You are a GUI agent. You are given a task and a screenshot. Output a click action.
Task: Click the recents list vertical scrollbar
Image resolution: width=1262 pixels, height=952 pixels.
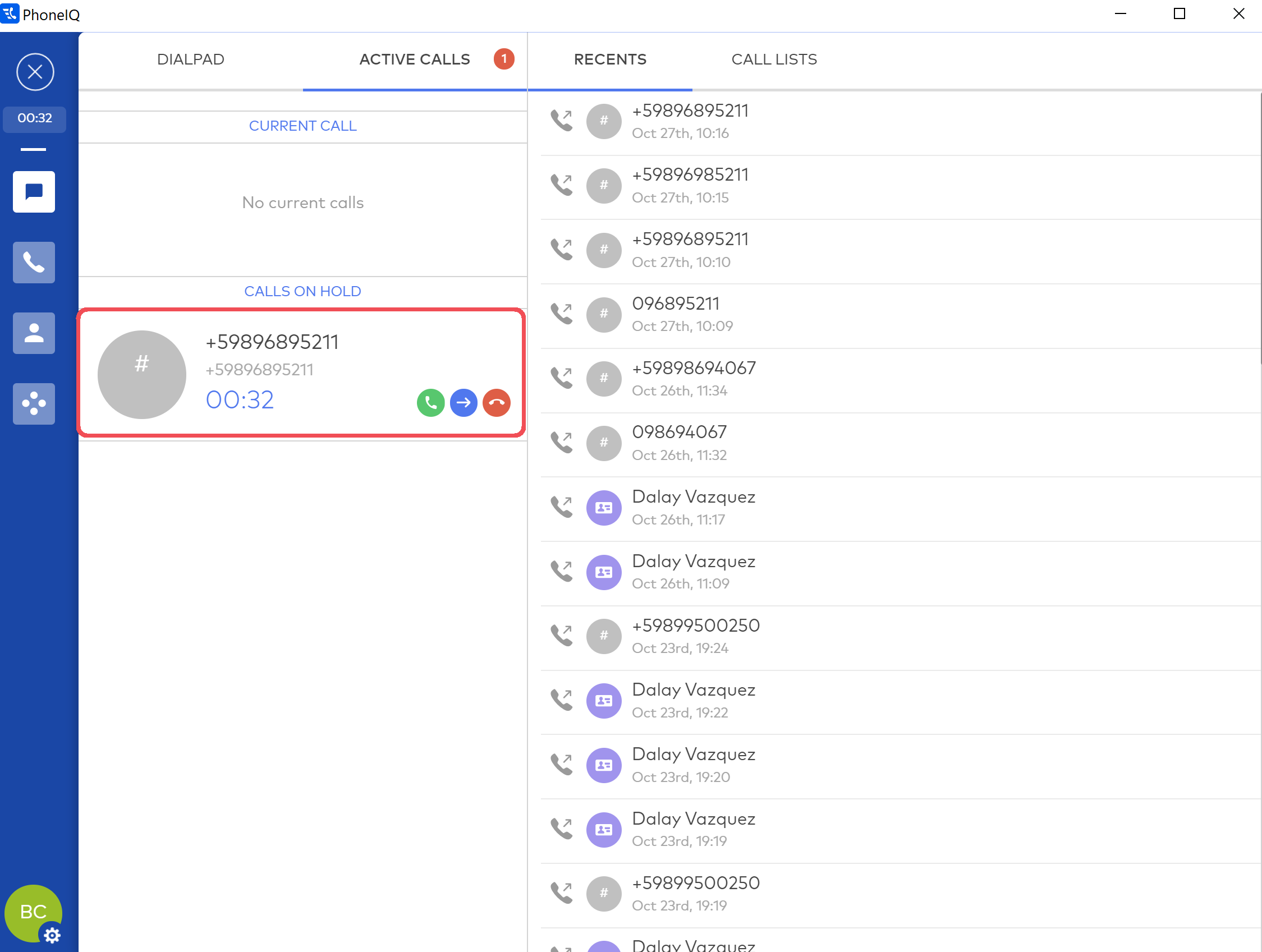pyautogui.click(x=1260, y=228)
